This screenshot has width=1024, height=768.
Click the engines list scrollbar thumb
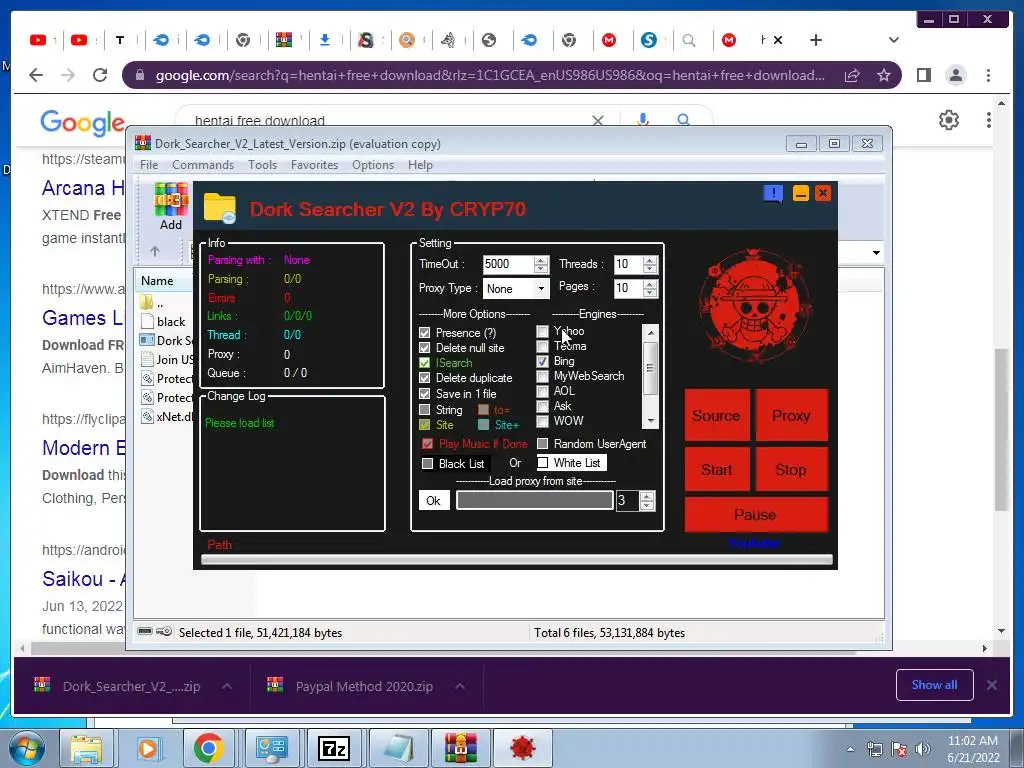650,368
